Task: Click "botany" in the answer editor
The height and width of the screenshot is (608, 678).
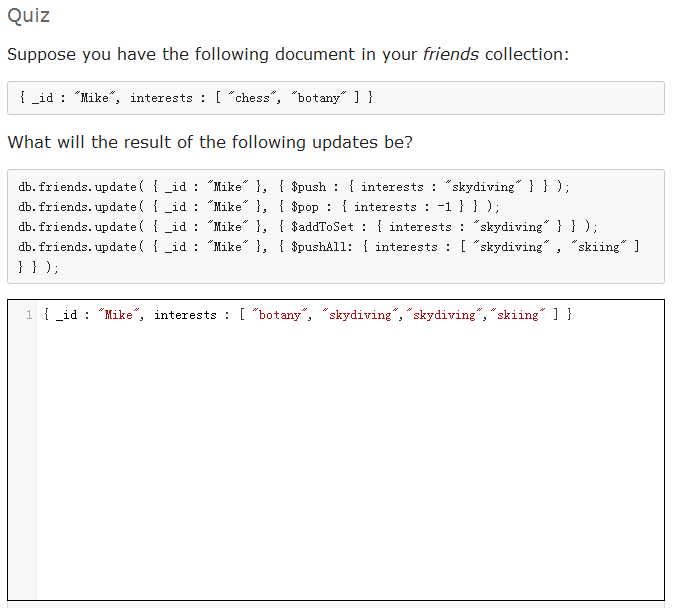Action: coord(280,315)
